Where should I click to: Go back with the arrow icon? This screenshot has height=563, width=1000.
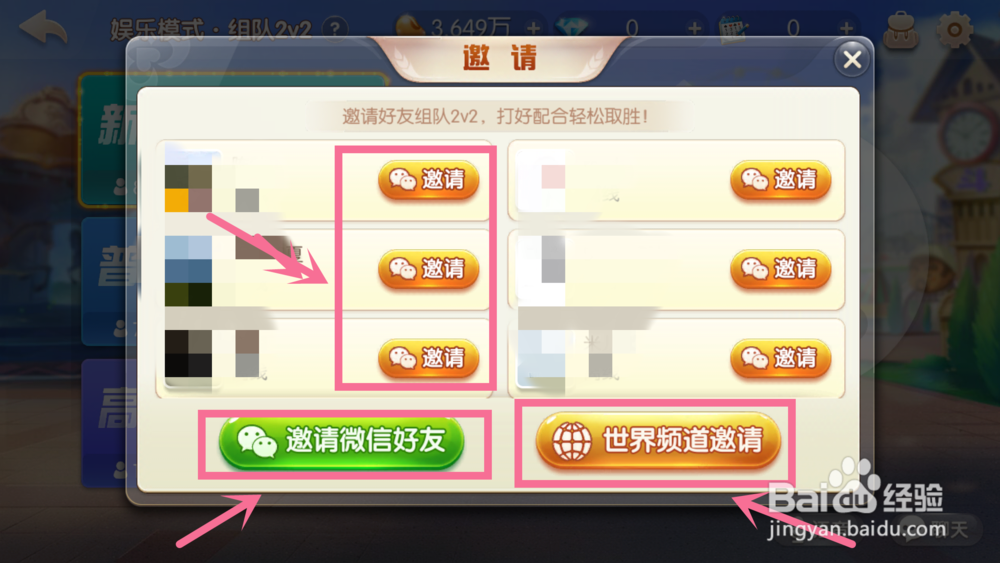point(43,28)
